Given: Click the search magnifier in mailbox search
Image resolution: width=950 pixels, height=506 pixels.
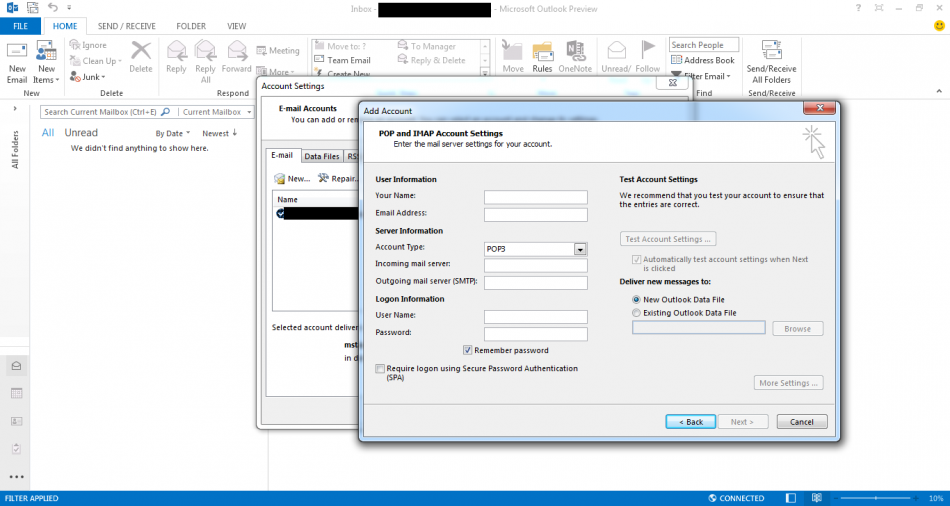Looking at the screenshot, I should pos(165,112).
